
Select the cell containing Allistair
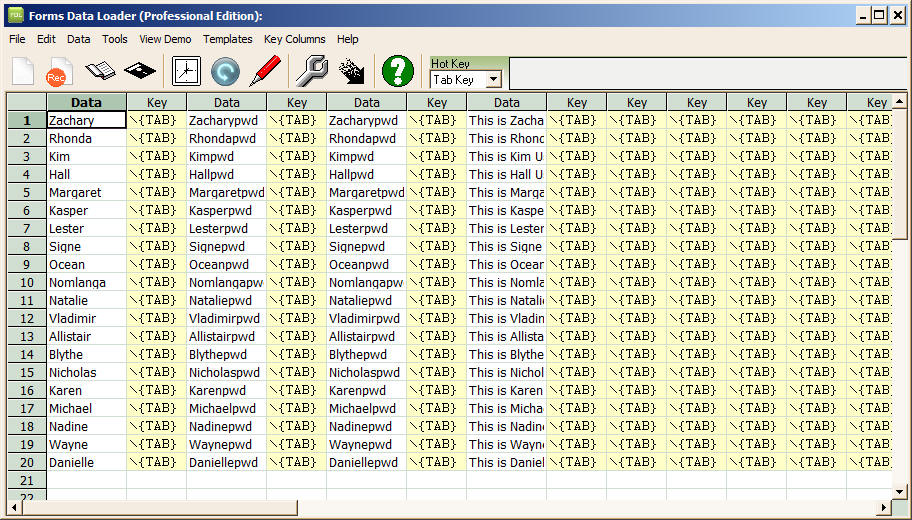pyautogui.click(x=86, y=337)
